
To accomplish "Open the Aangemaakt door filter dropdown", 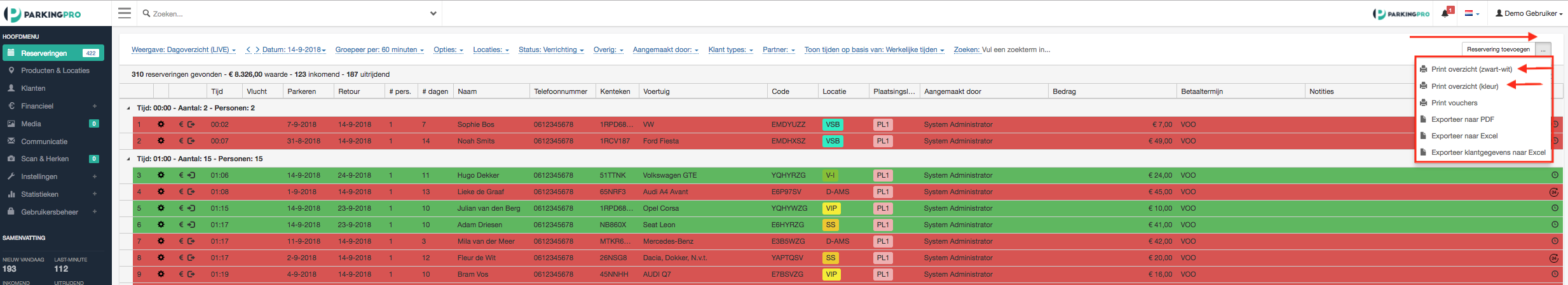I will pyautogui.click(x=665, y=50).
